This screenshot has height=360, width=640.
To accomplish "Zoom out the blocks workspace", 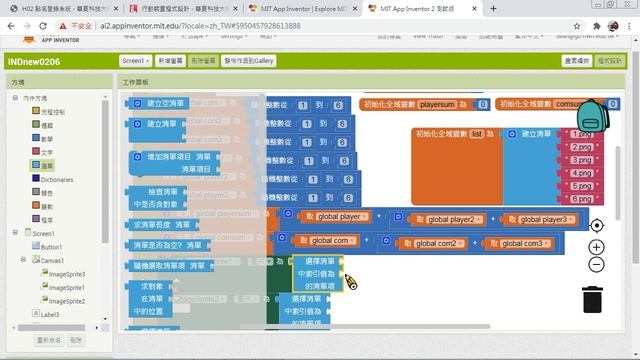I will click(x=596, y=264).
